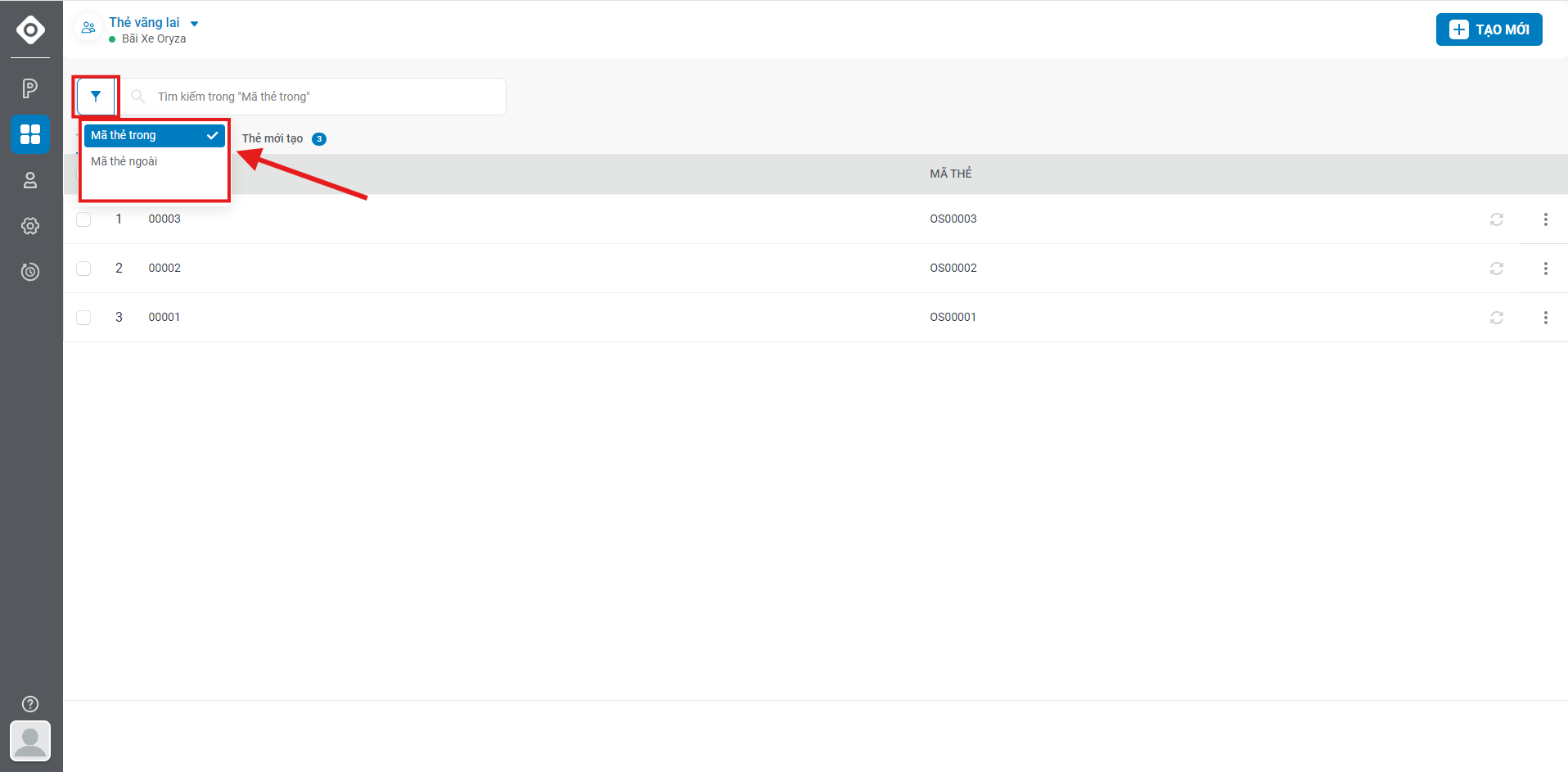Click the TẠO MỚI button
The height and width of the screenshot is (772, 1568).
(x=1489, y=29)
